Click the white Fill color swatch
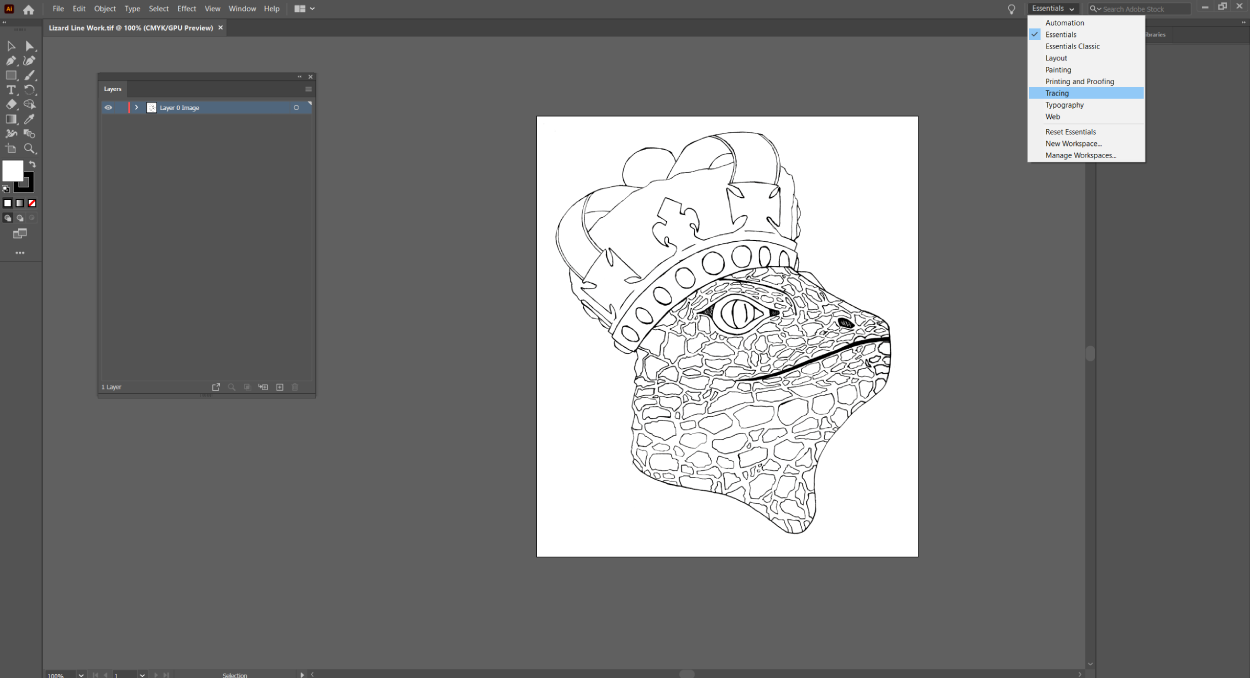 12,171
